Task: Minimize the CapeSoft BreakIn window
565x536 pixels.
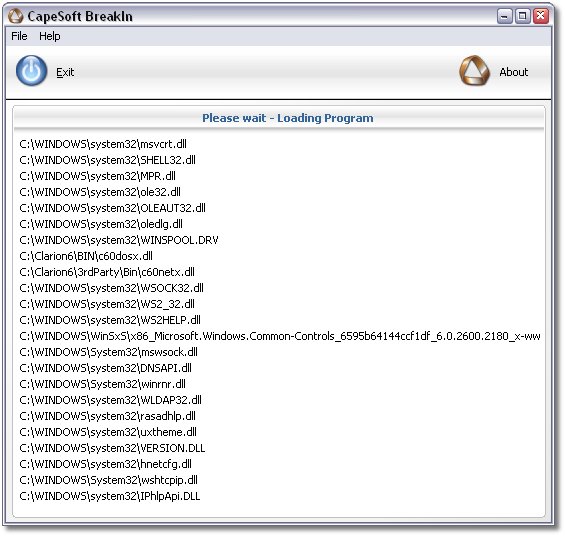Action: (504, 16)
